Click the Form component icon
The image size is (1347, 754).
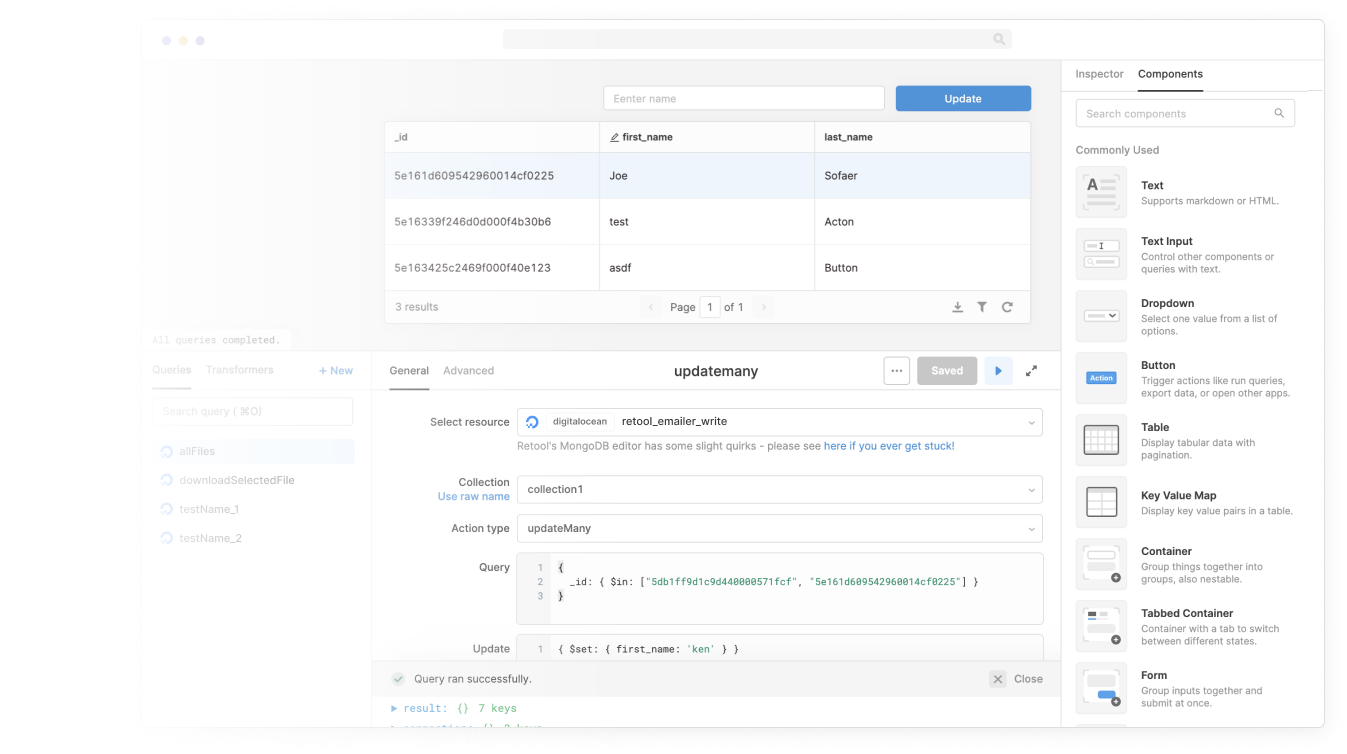pos(1101,687)
